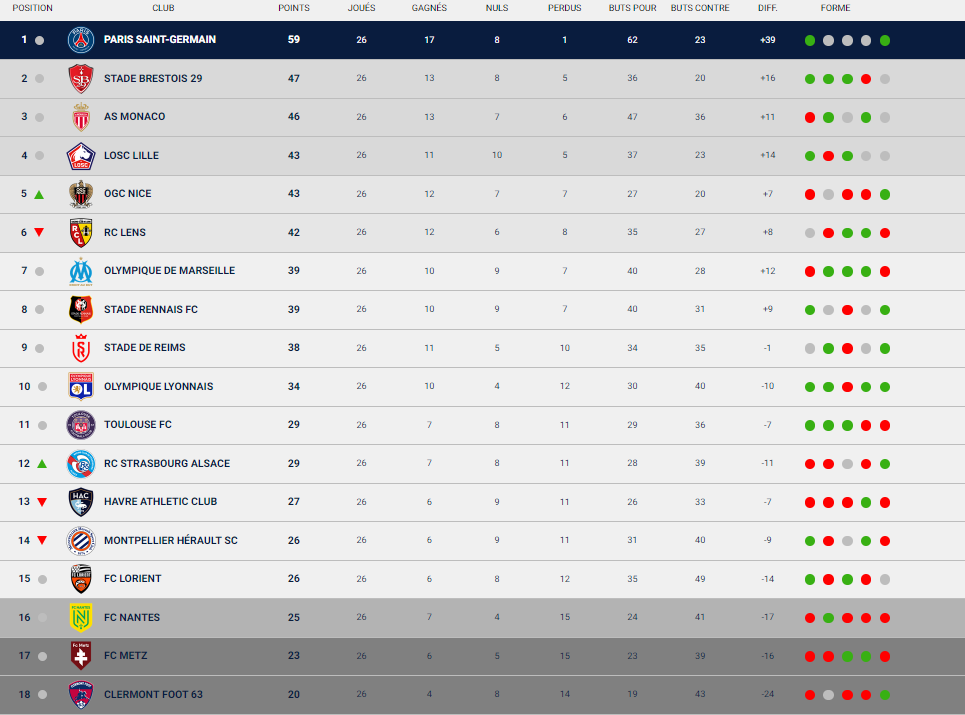Click Montpellier red down-arrow indicator
965x715 pixels.
[42, 540]
